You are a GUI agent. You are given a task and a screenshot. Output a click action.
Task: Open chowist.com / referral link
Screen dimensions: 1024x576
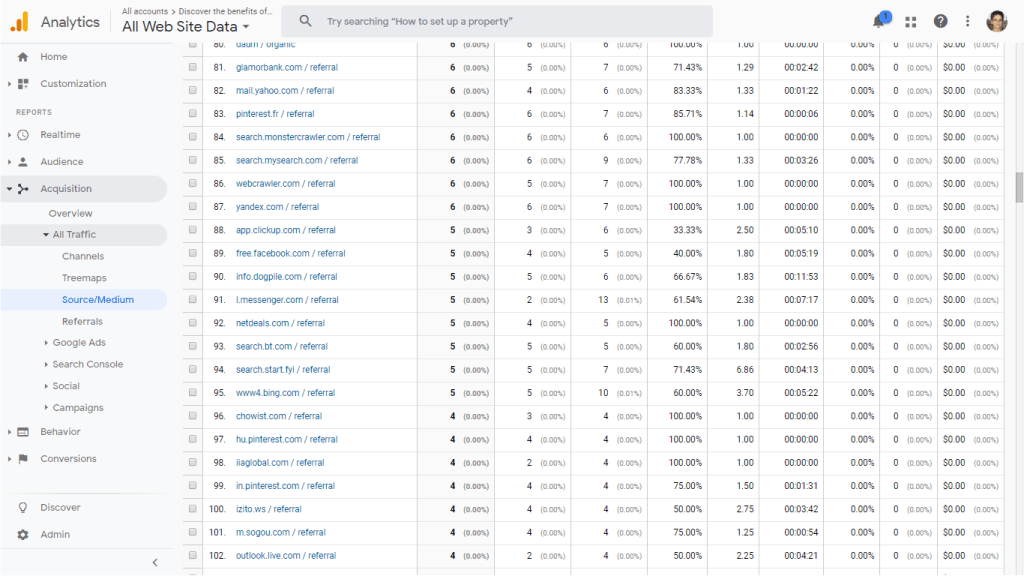point(279,416)
